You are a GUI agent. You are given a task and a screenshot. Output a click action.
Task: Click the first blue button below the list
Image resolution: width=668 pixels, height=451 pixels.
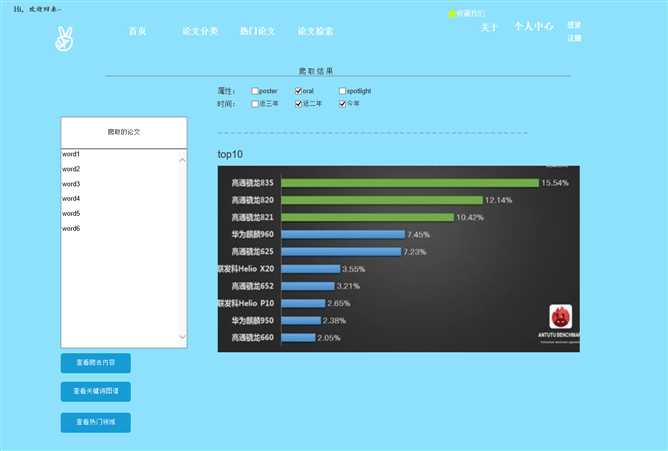pos(95,363)
